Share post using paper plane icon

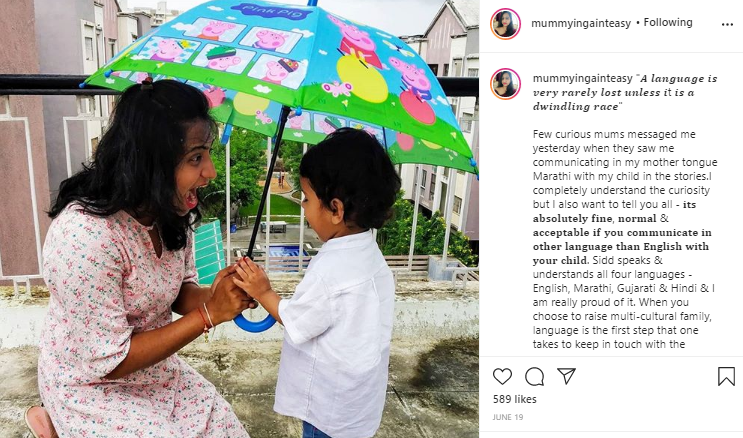[566, 376]
